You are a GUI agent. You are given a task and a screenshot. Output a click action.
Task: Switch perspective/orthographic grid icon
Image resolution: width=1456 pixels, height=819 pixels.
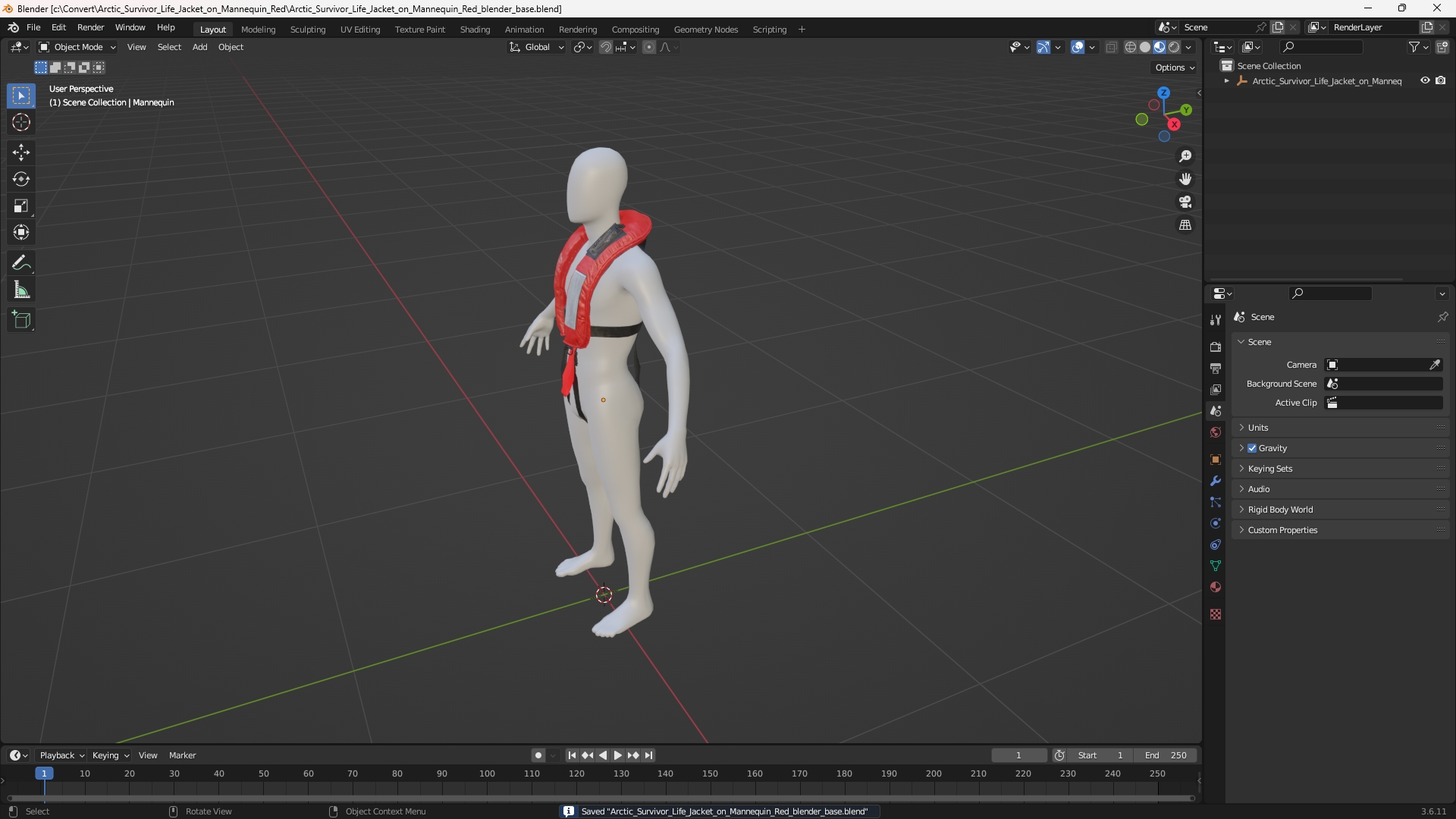tap(1185, 225)
